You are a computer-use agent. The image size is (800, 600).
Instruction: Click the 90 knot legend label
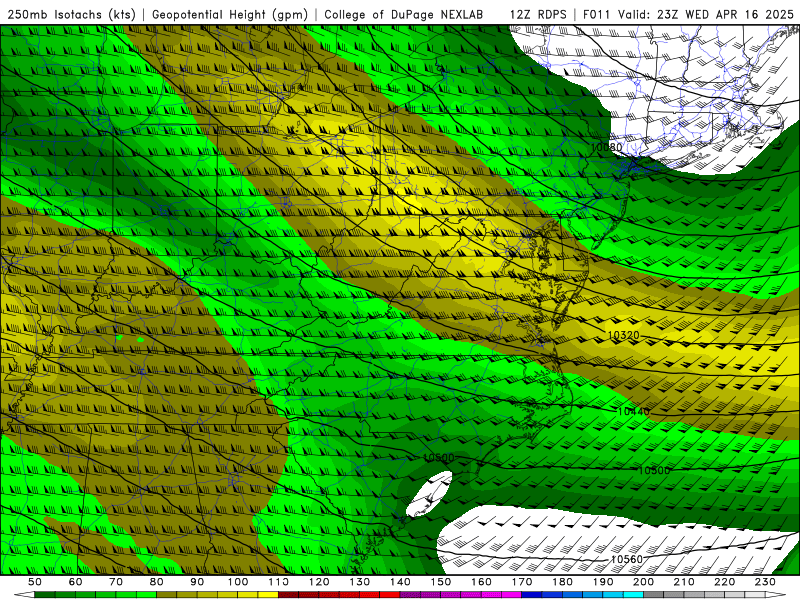tap(197, 582)
